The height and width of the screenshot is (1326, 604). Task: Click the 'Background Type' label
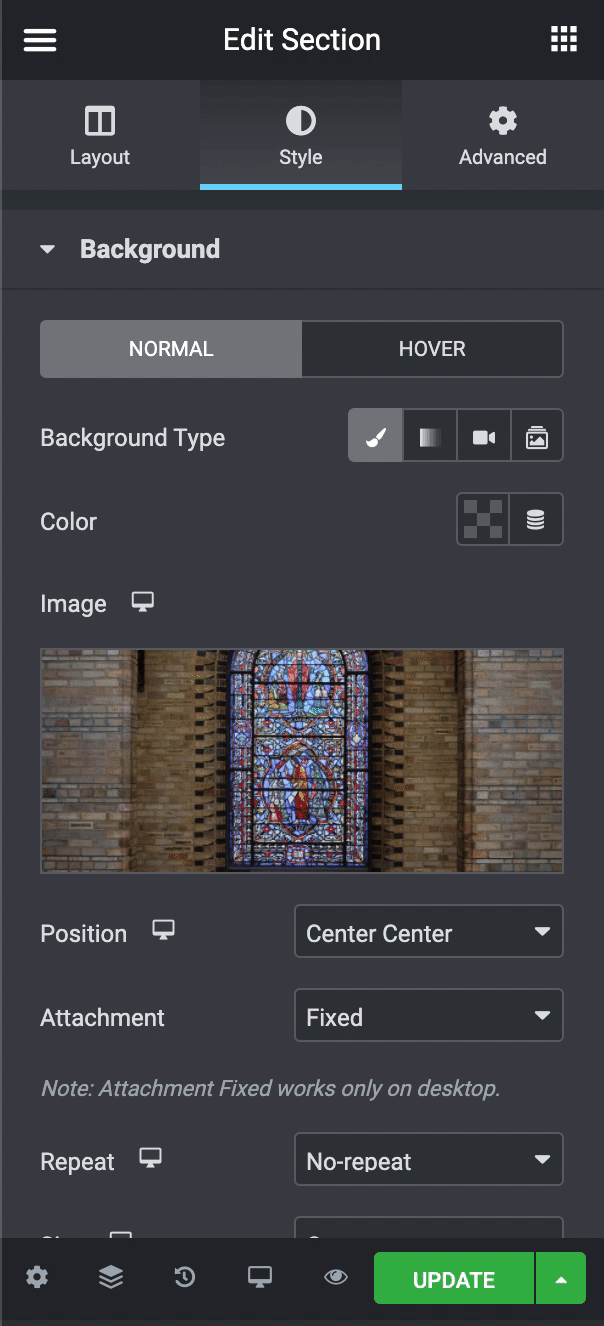(x=132, y=437)
